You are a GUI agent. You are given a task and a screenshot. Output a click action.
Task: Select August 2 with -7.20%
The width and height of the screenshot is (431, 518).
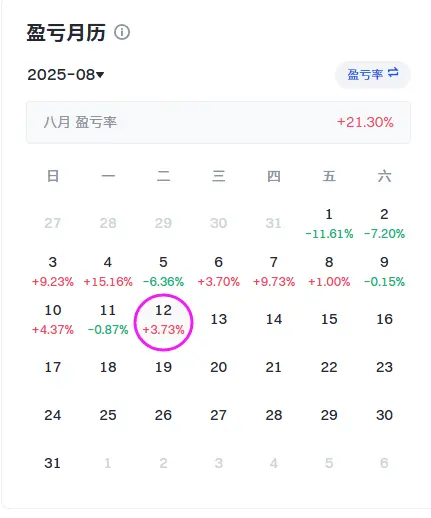pyautogui.click(x=384, y=224)
